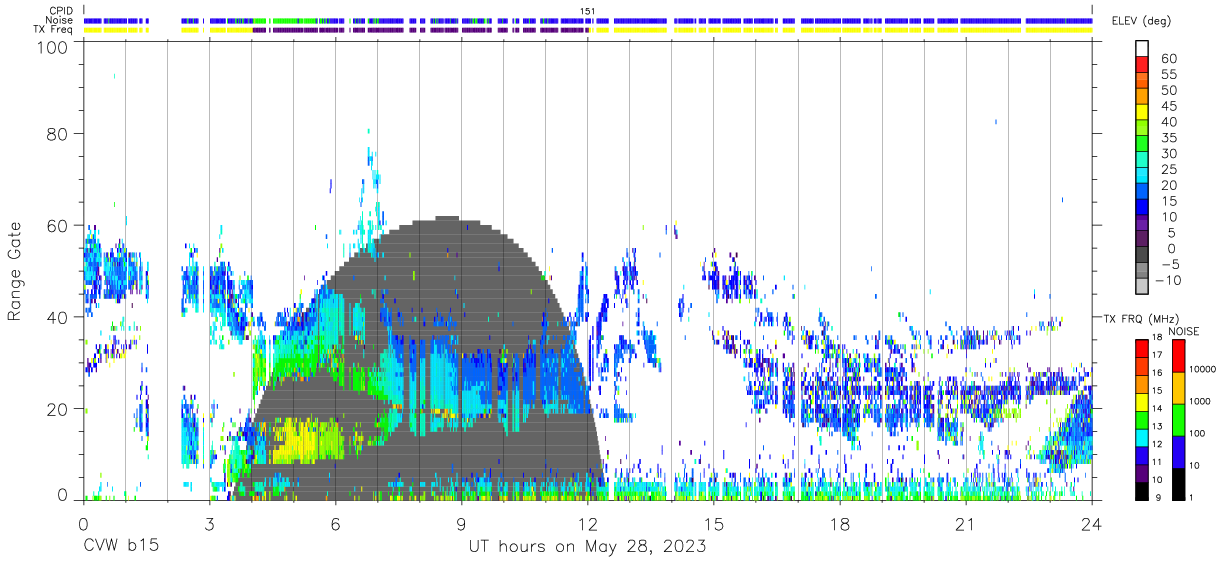Pick the green 13–14 MHz TX FRQ swatch

(1142, 419)
